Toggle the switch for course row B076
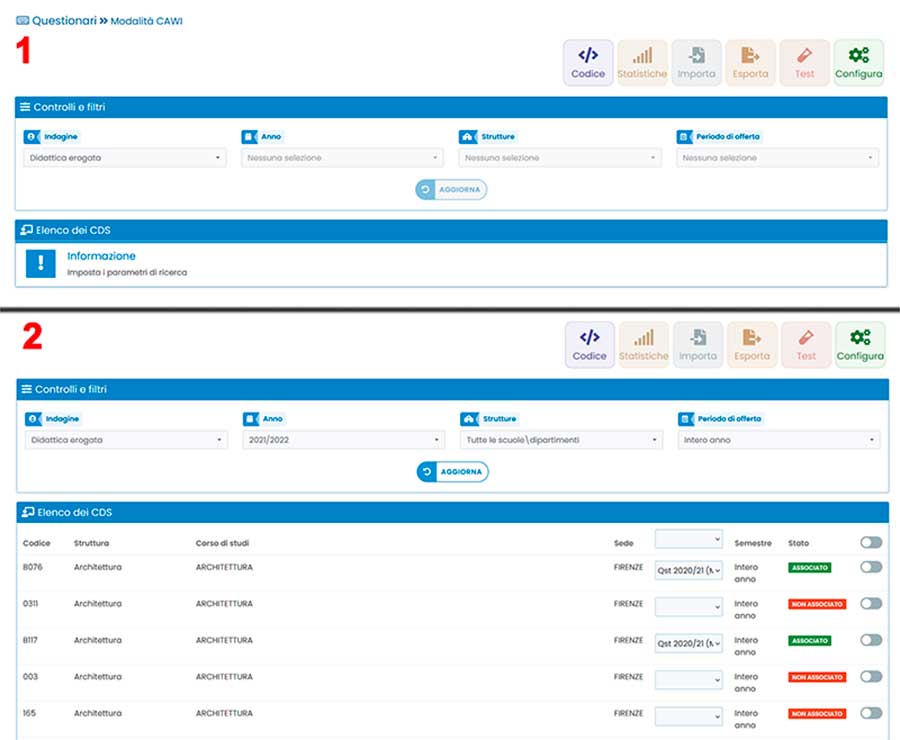900x740 pixels. 871,567
